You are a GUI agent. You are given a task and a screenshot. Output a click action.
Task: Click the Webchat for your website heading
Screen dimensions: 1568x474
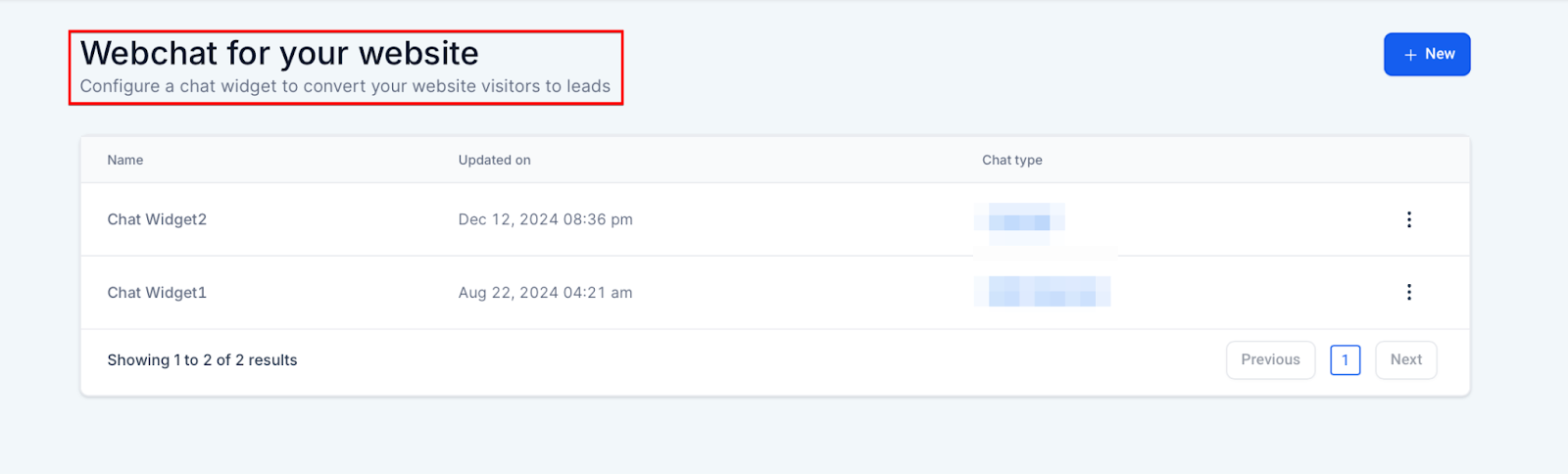click(279, 53)
